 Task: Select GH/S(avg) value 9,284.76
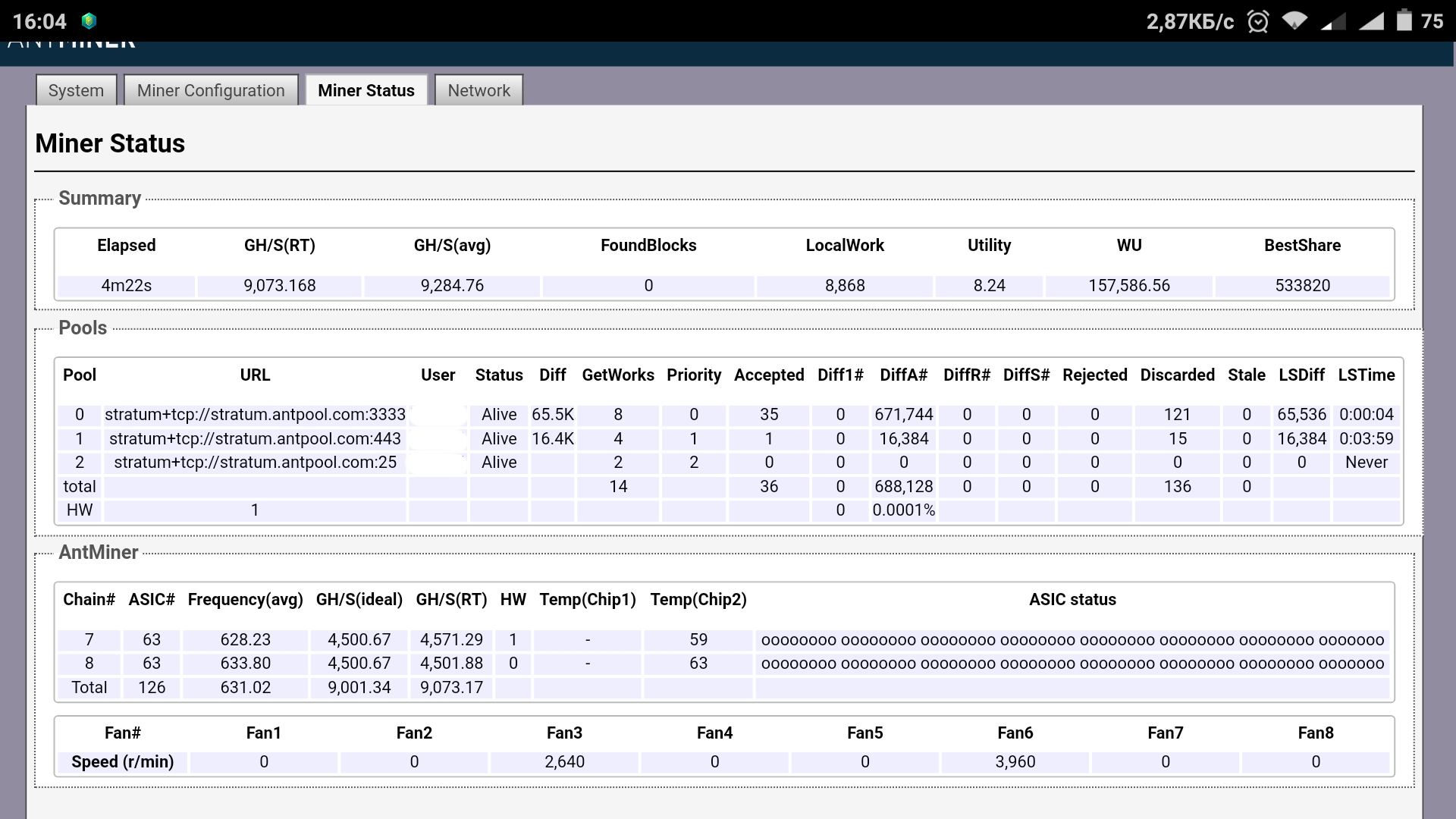coord(452,286)
